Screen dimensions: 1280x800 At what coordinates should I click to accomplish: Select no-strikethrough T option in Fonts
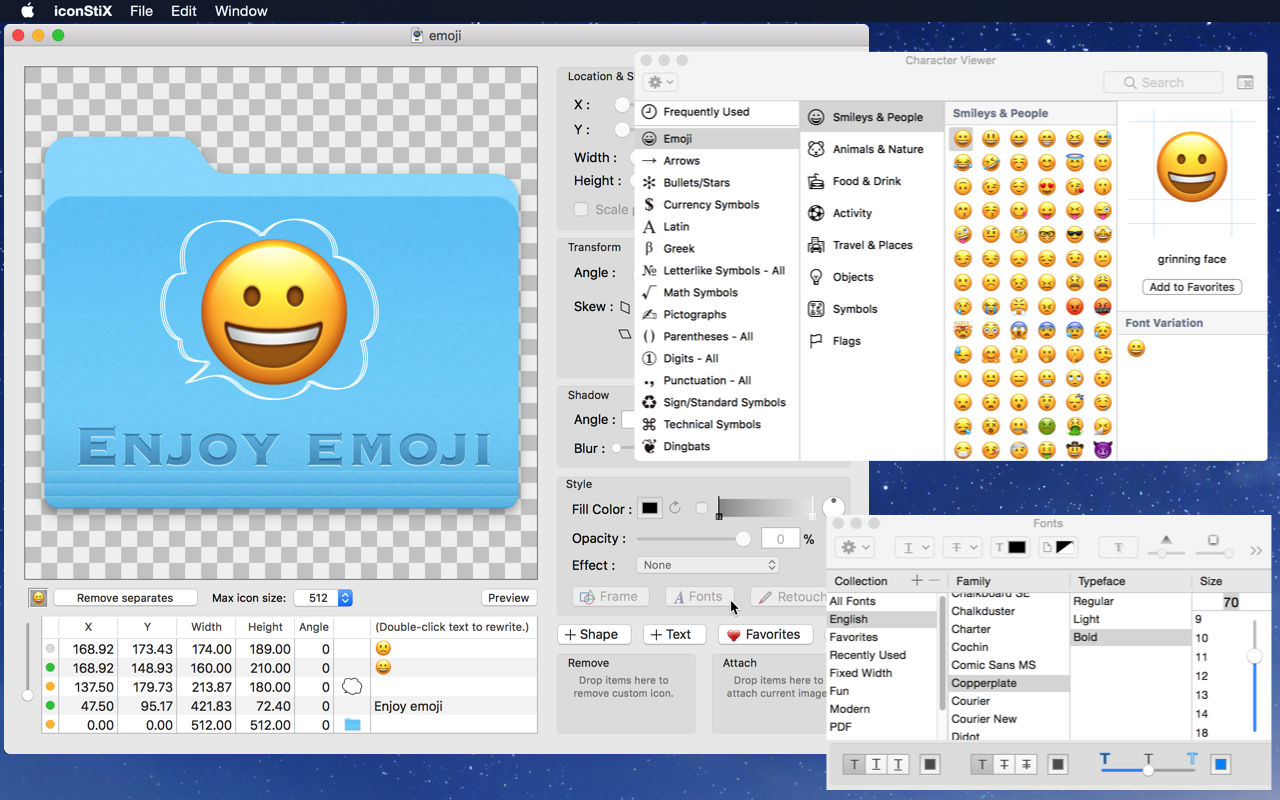click(x=982, y=764)
